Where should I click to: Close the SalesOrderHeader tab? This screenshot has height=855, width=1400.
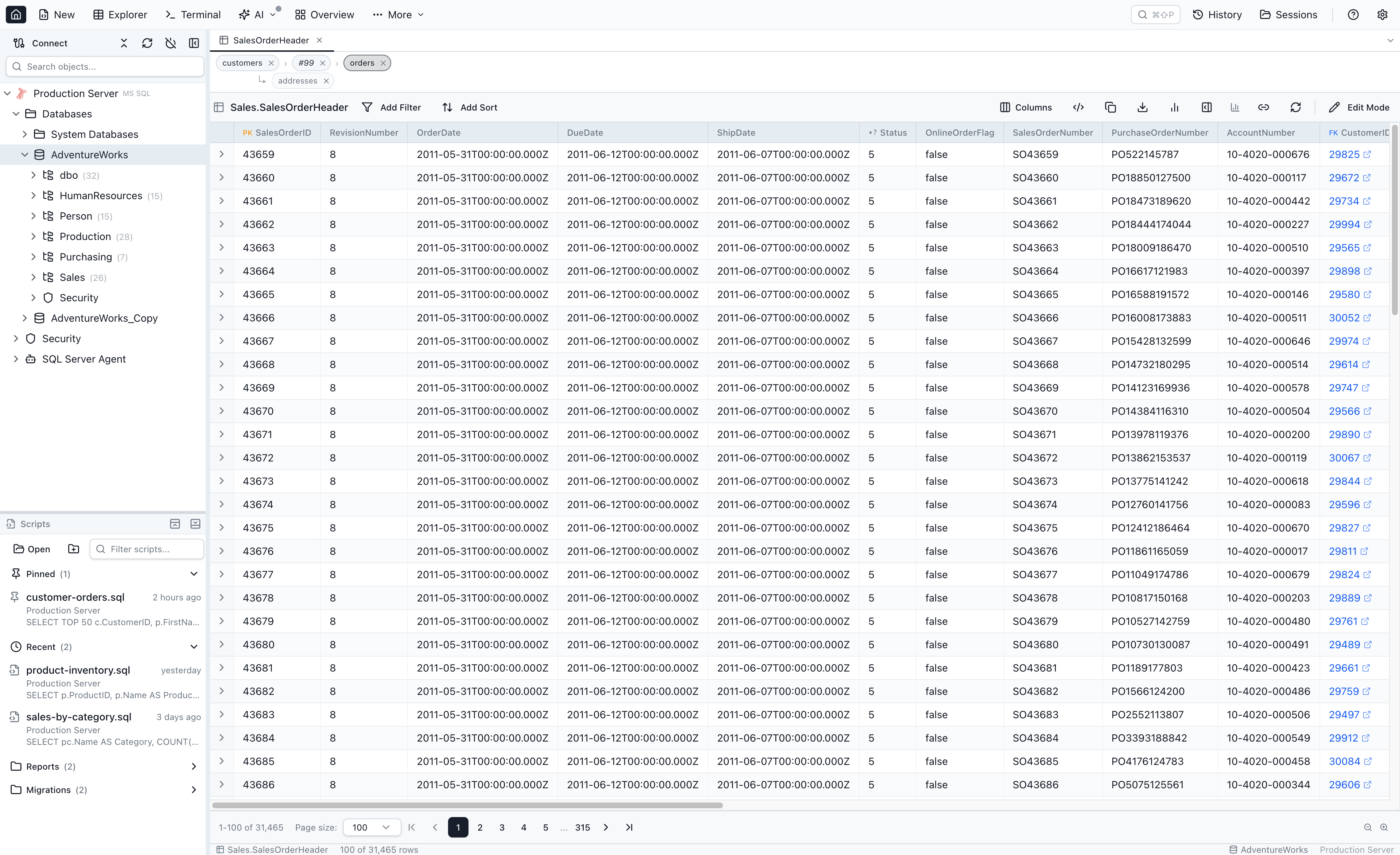(319, 40)
